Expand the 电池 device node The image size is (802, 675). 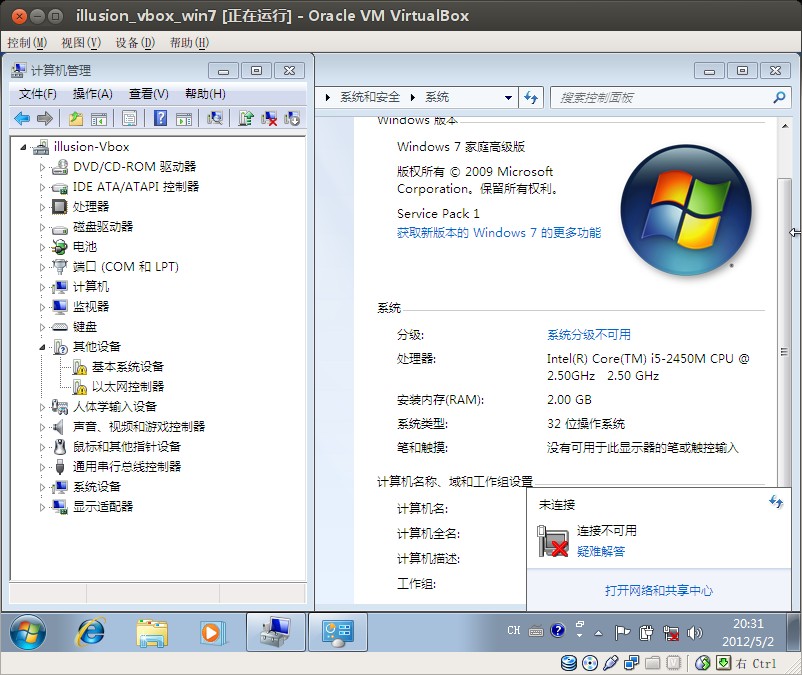pos(42,247)
